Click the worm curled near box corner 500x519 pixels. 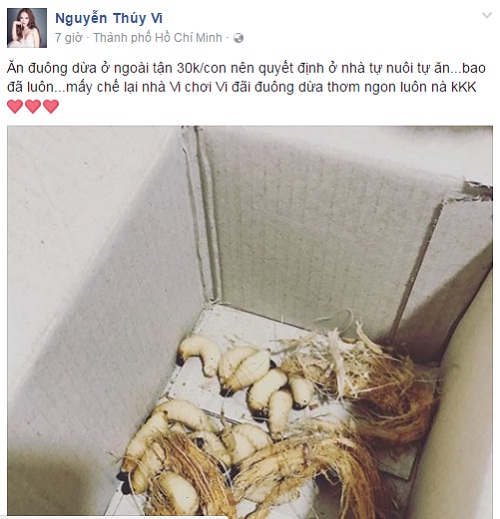click(198, 353)
